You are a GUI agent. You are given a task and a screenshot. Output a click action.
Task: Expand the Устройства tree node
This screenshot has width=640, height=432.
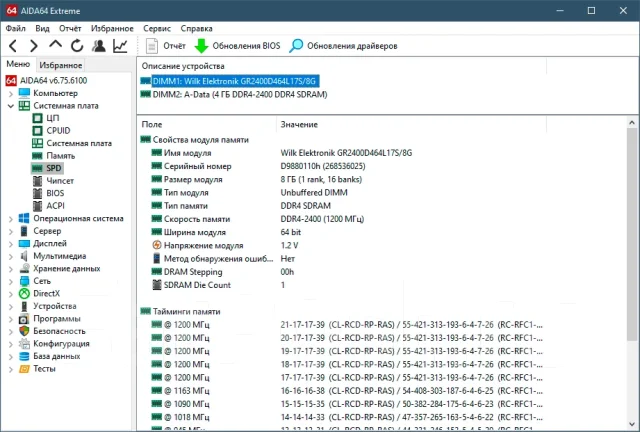click(11, 306)
